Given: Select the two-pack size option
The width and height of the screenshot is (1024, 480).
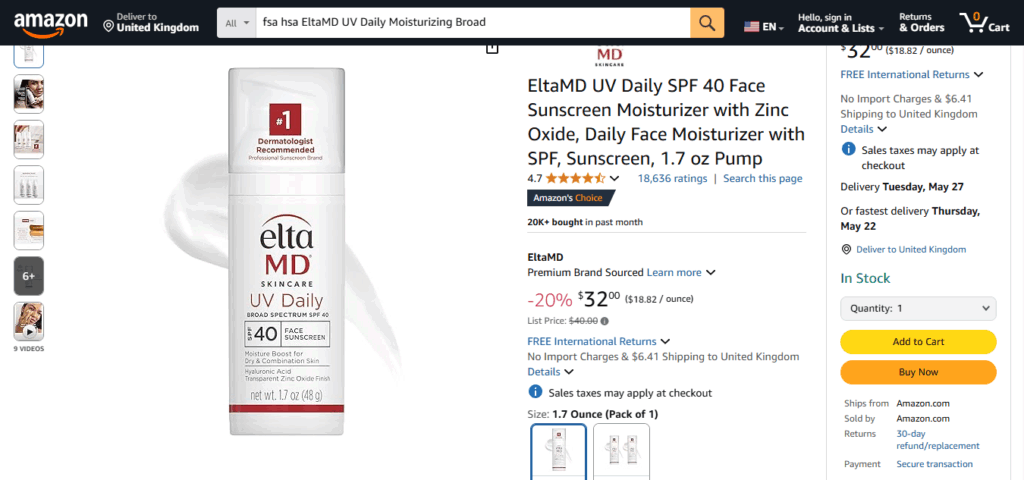Looking at the screenshot, I should (x=621, y=452).
